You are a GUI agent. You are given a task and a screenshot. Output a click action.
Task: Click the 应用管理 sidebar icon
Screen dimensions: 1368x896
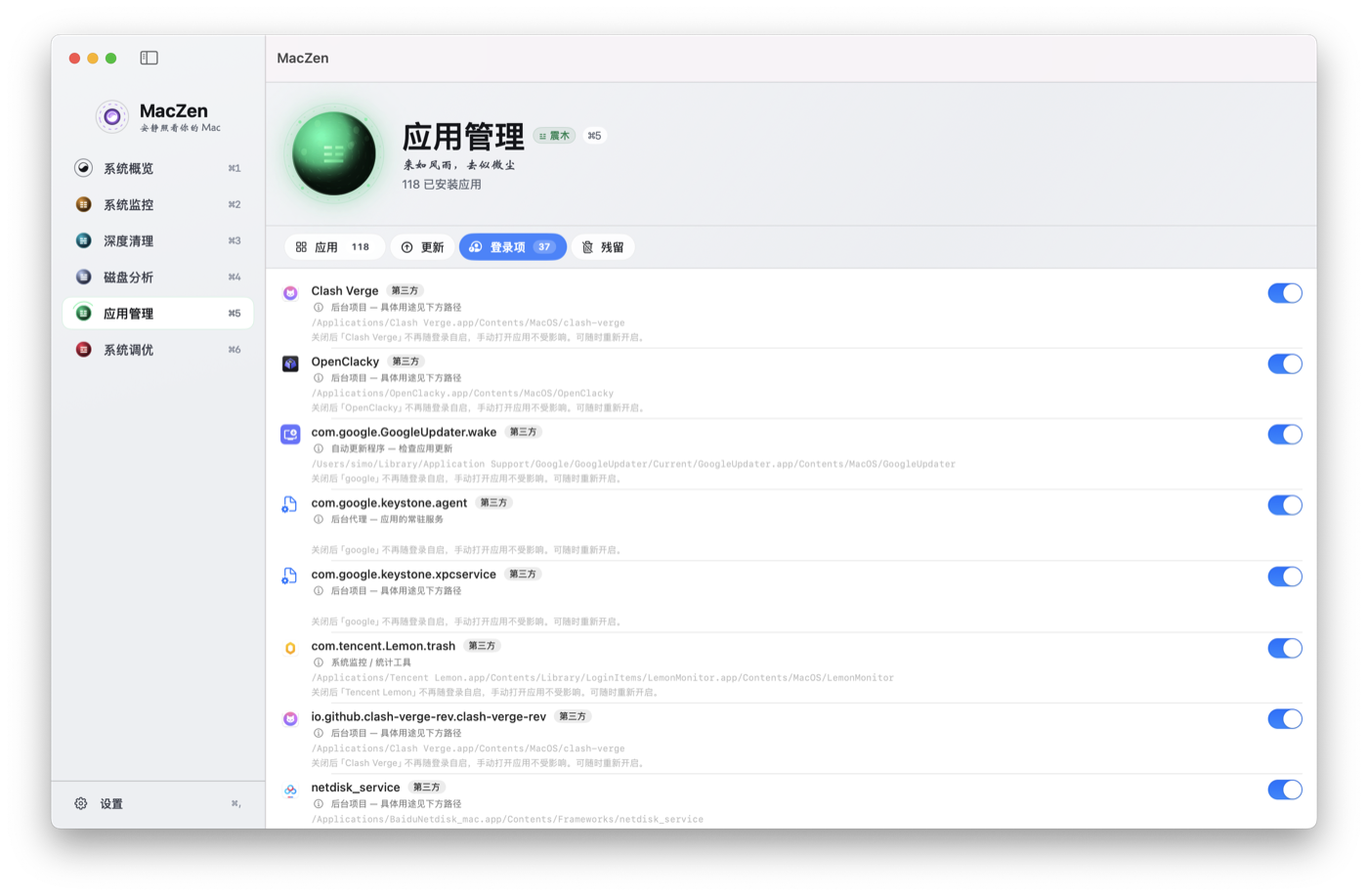point(84,313)
